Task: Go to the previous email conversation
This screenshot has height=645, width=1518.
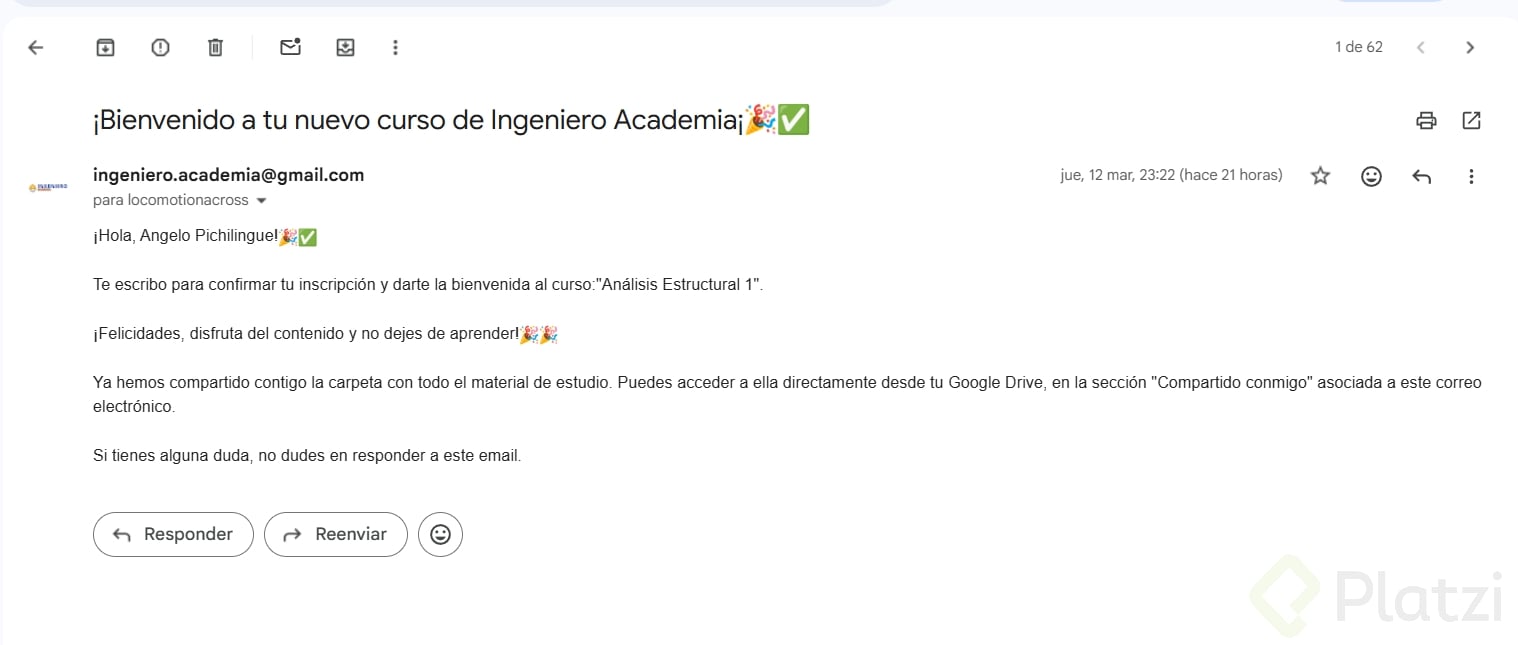Action: tap(1420, 47)
